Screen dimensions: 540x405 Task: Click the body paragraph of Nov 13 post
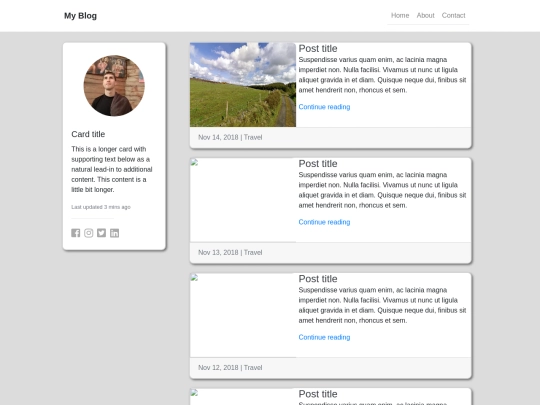tap(382, 190)
